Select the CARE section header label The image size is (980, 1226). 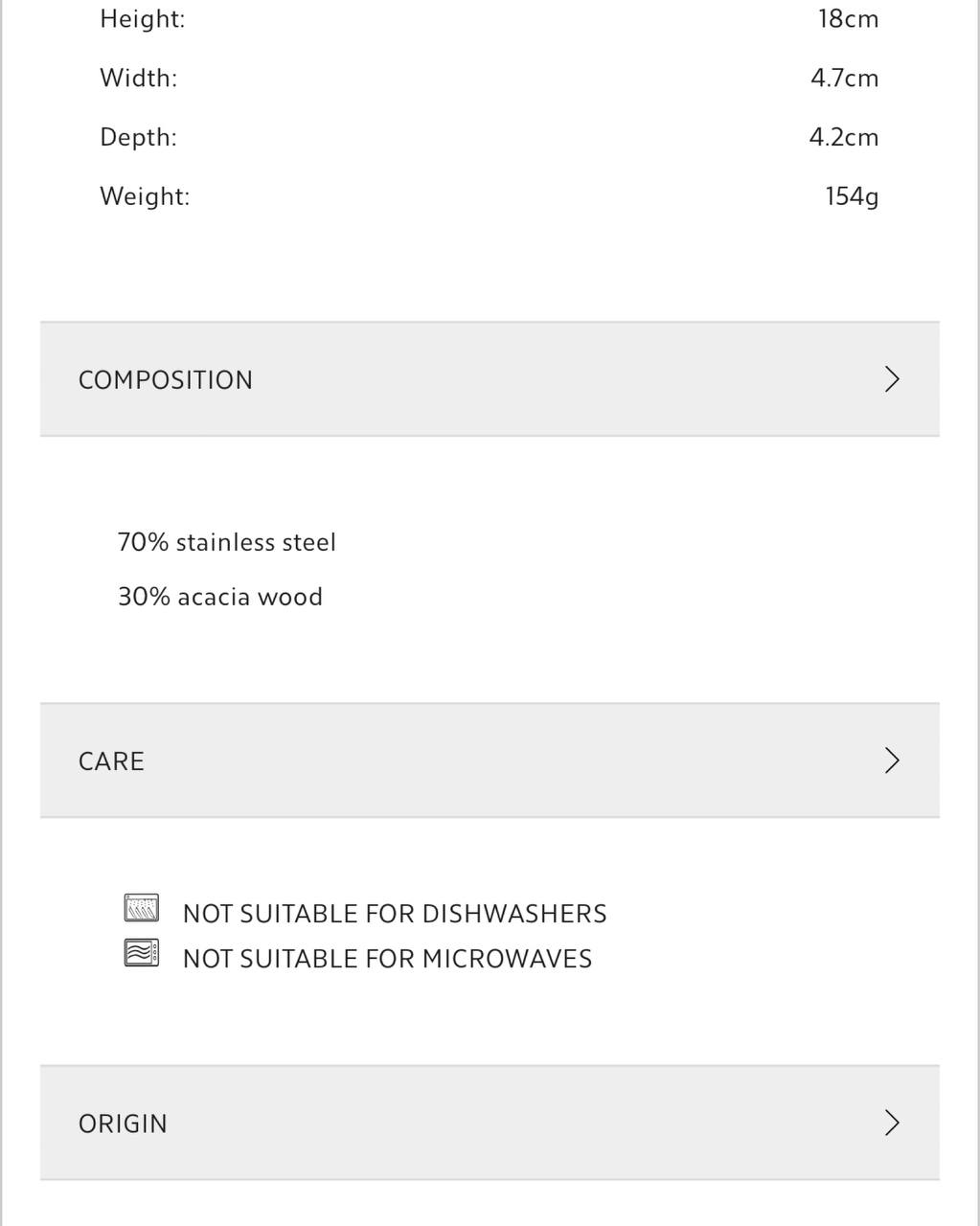coord(111,761)
